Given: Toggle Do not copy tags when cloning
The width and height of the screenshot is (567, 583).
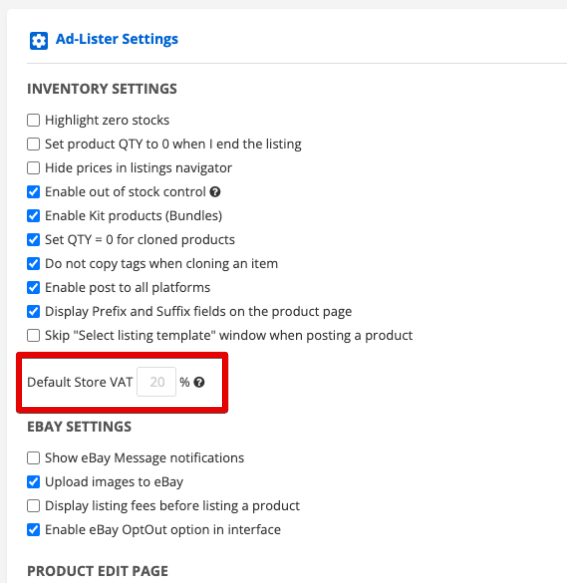Looking at the screenshot, I should pyautogui.click(x=33, y=264).
